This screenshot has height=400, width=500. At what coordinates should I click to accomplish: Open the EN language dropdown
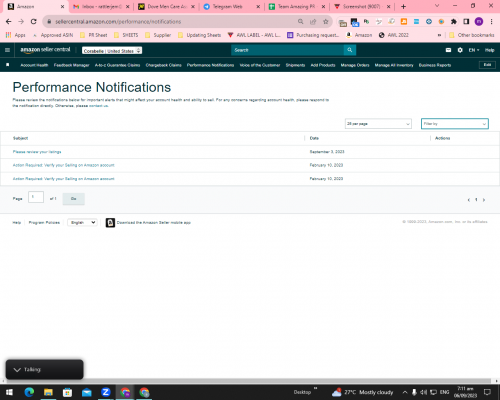click(x=474, y=50)
